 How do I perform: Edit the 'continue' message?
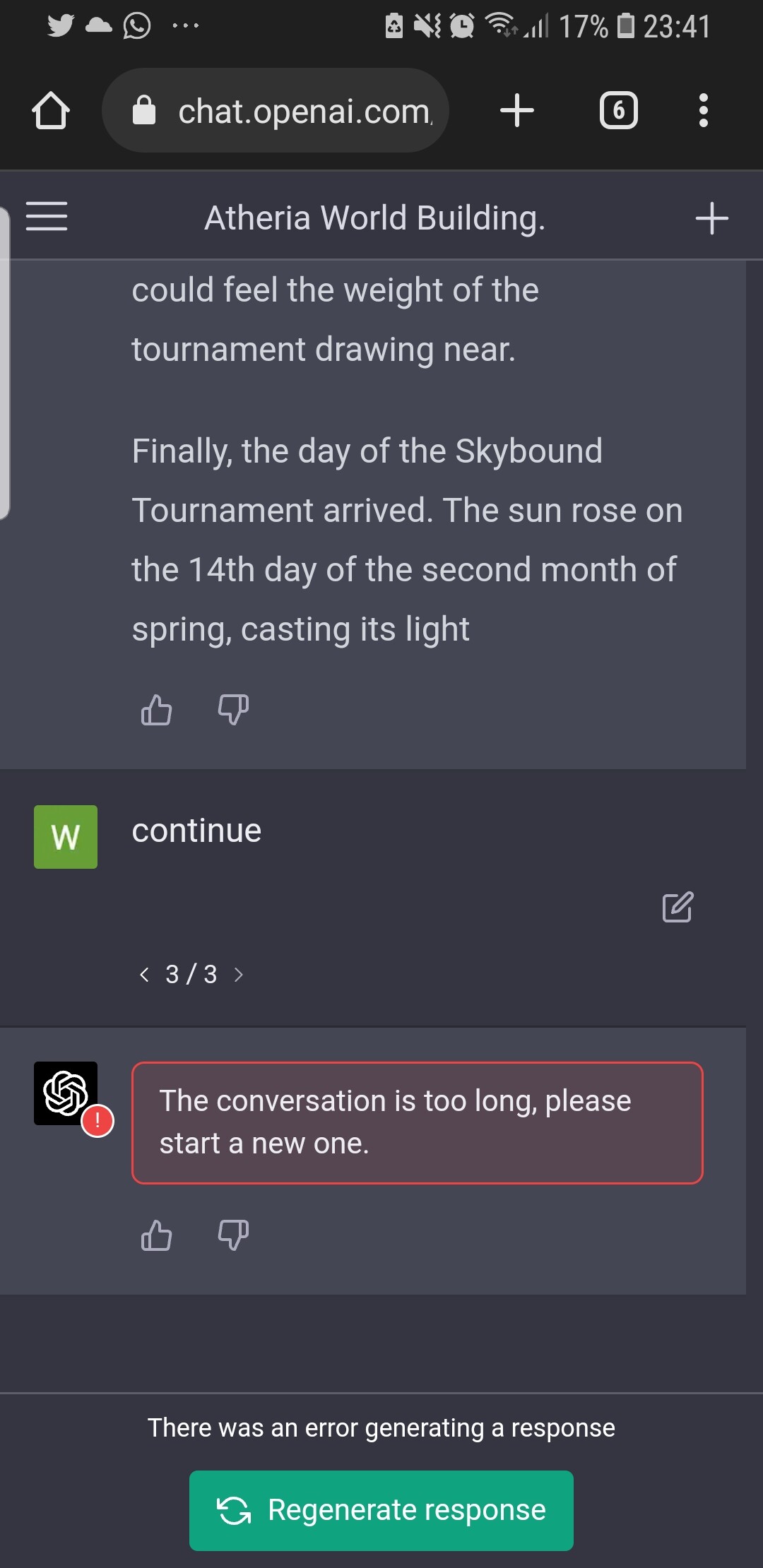[678, 908]
